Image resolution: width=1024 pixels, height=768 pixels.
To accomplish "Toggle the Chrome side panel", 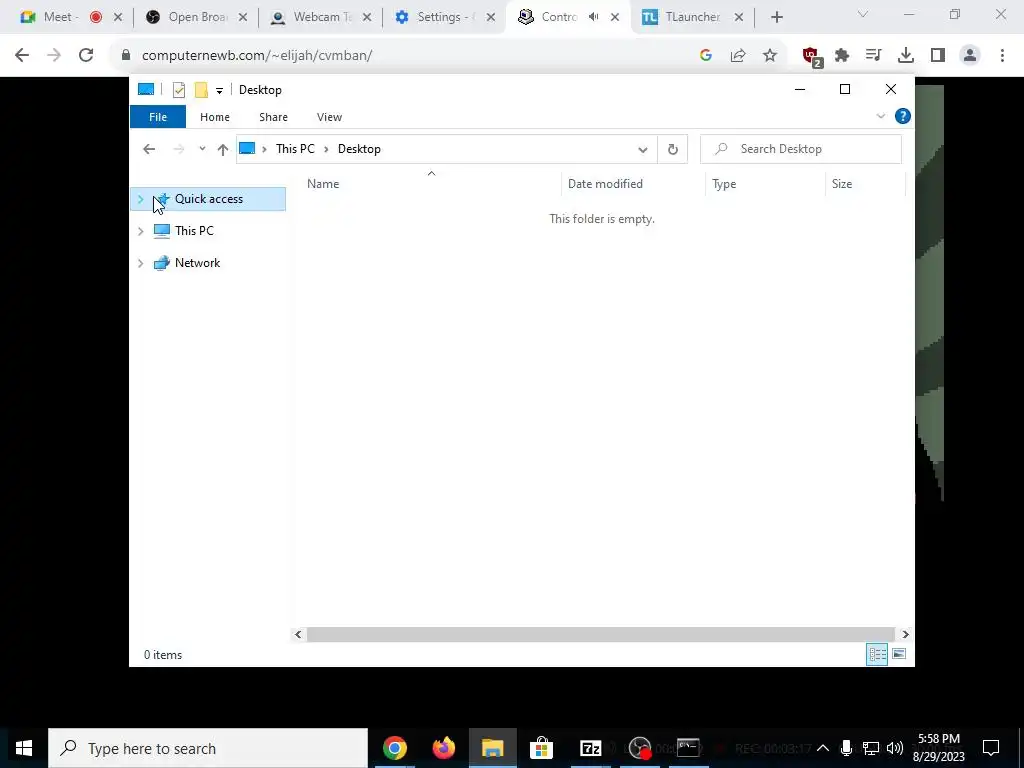I will pyautogui.click(x=938, y=56).
